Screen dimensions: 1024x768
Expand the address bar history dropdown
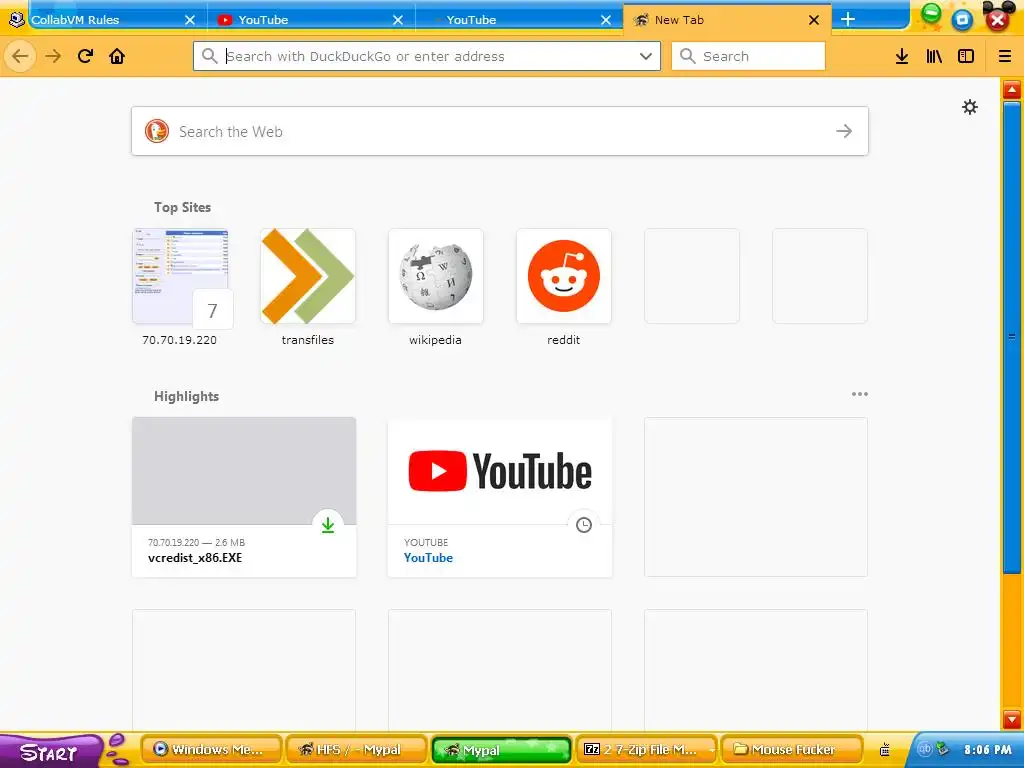point(646,56)
